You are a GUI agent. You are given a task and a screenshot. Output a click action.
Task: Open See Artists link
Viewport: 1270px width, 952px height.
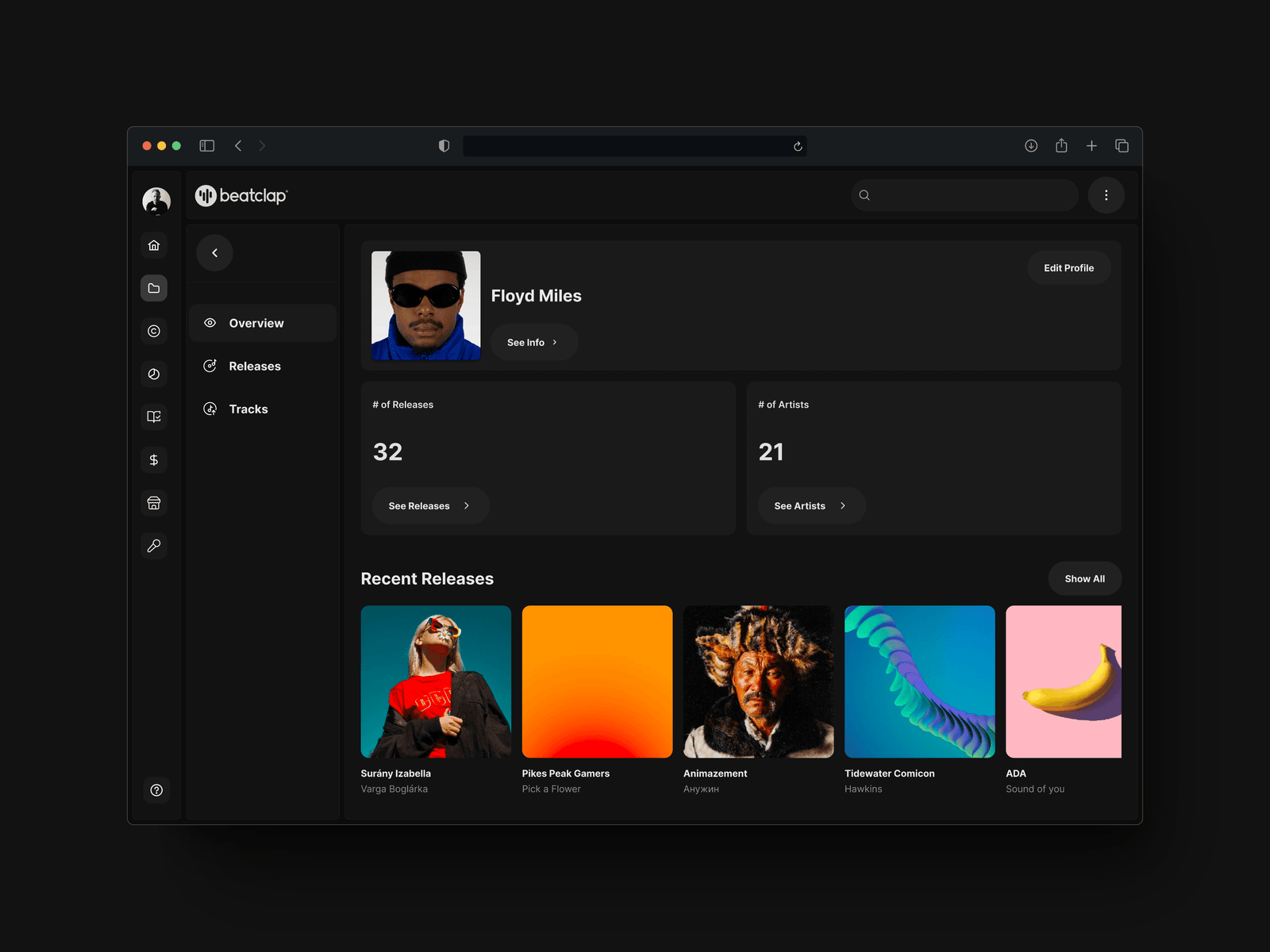click(811, 506)
